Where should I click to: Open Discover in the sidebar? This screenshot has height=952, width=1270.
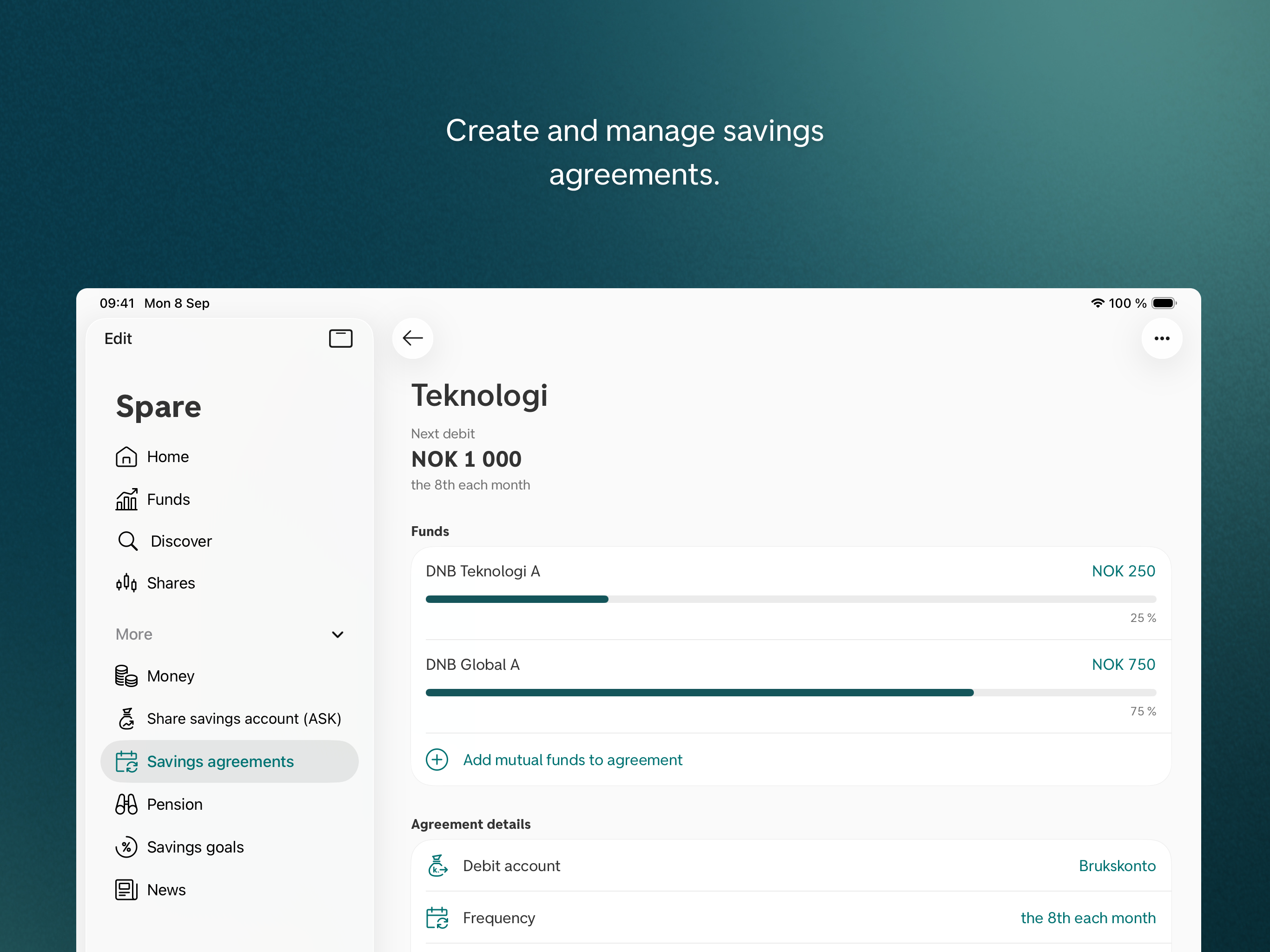tap(230, 541)
